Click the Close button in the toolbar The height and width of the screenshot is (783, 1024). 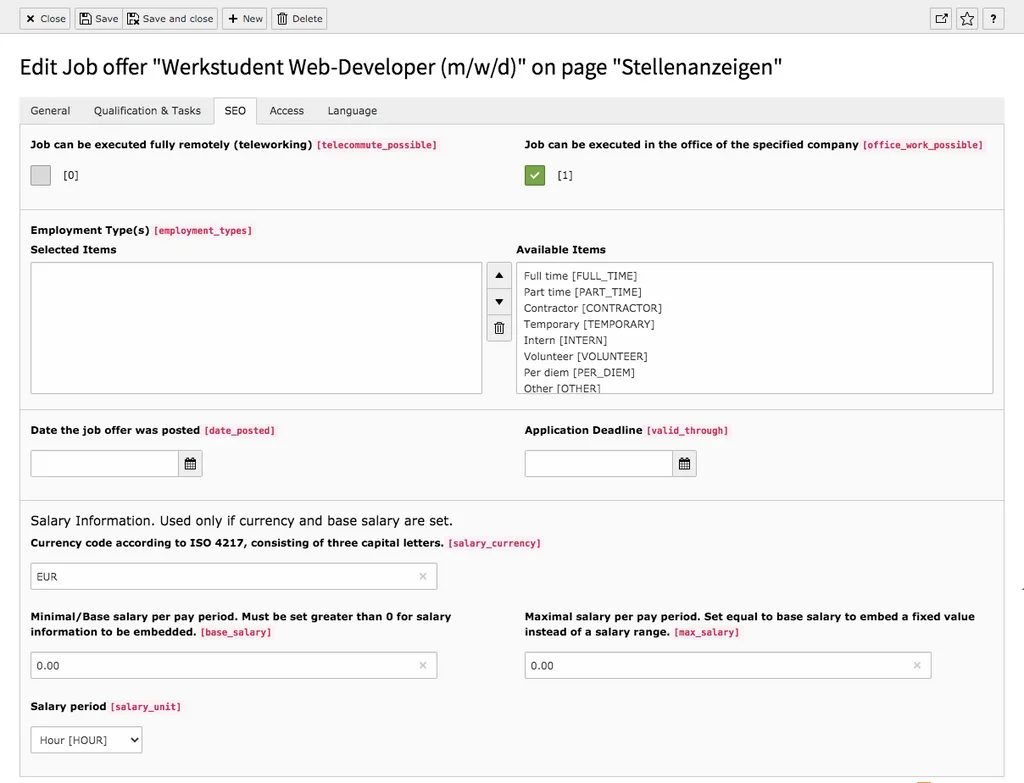pos(44,18)
